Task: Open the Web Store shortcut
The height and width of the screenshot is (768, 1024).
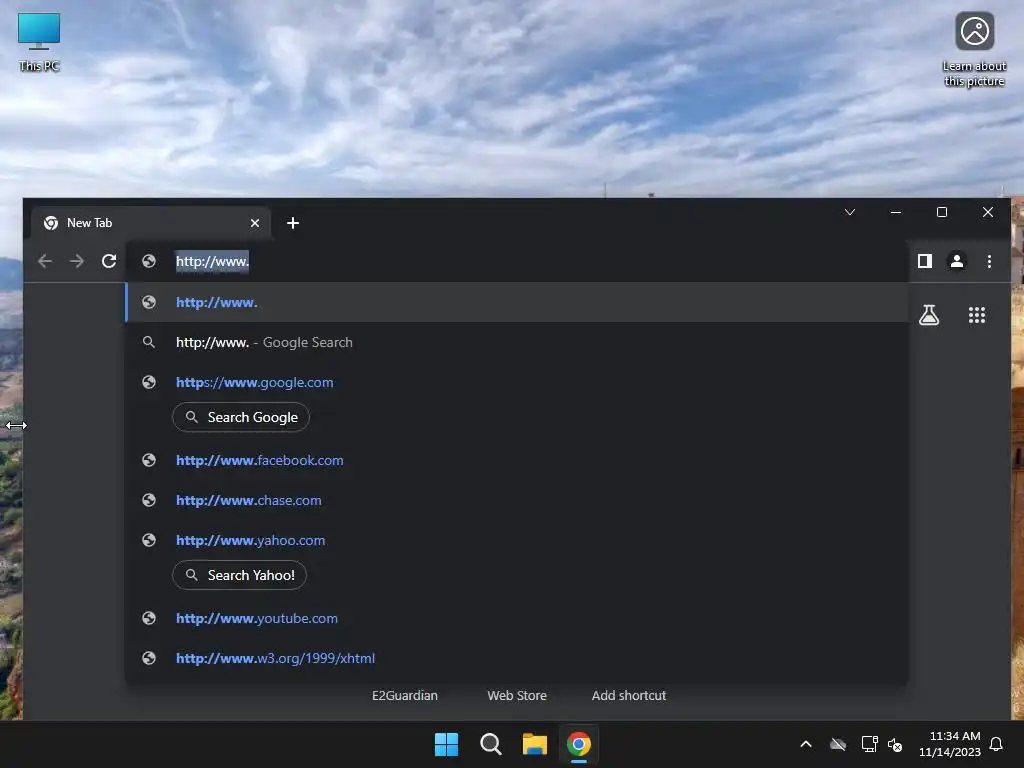Action: (517, 696)
